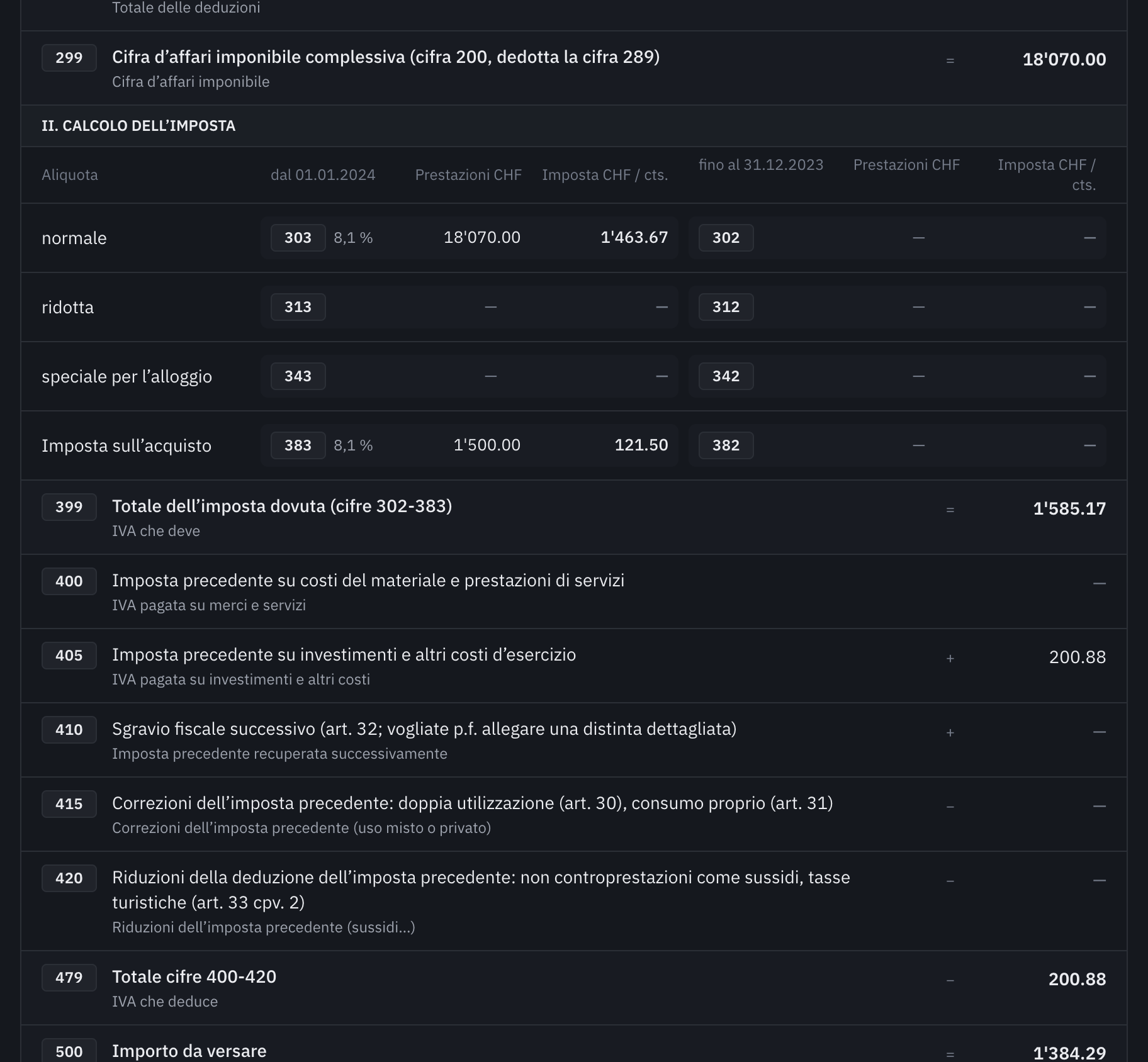Select the 399 total tax badge

point(69,507)
